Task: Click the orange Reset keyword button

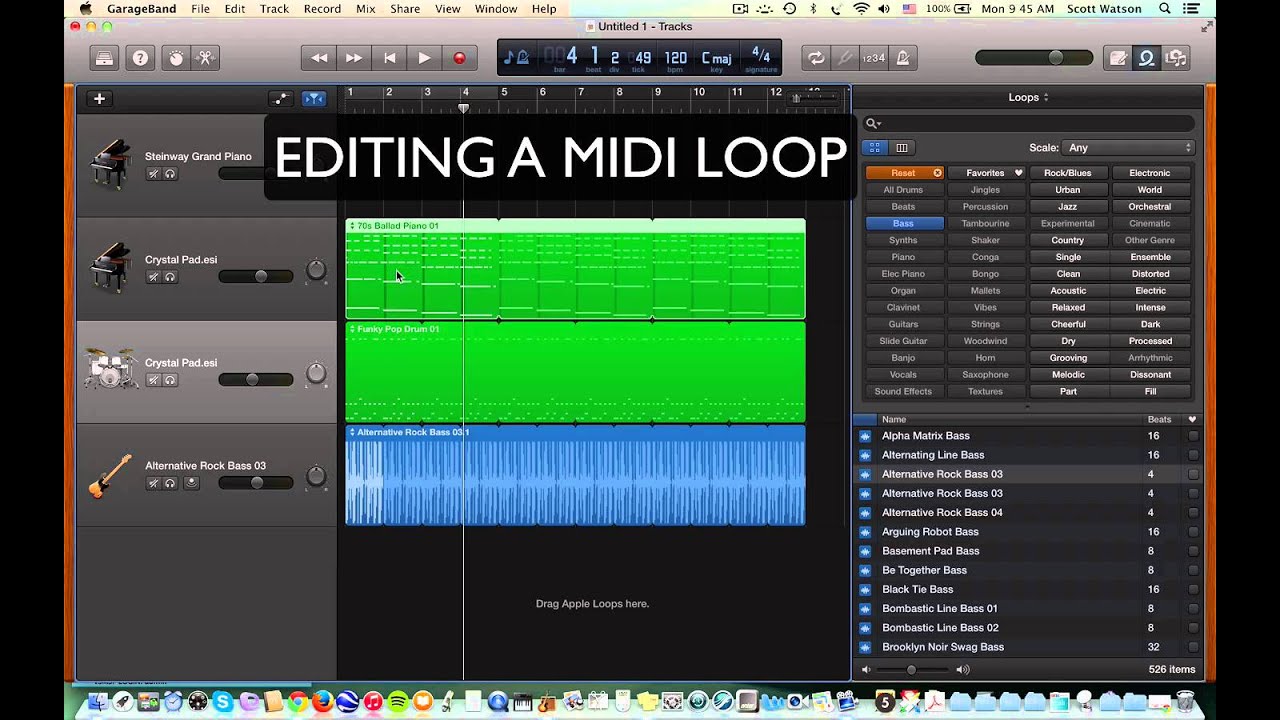Action: tap(904, 173)
